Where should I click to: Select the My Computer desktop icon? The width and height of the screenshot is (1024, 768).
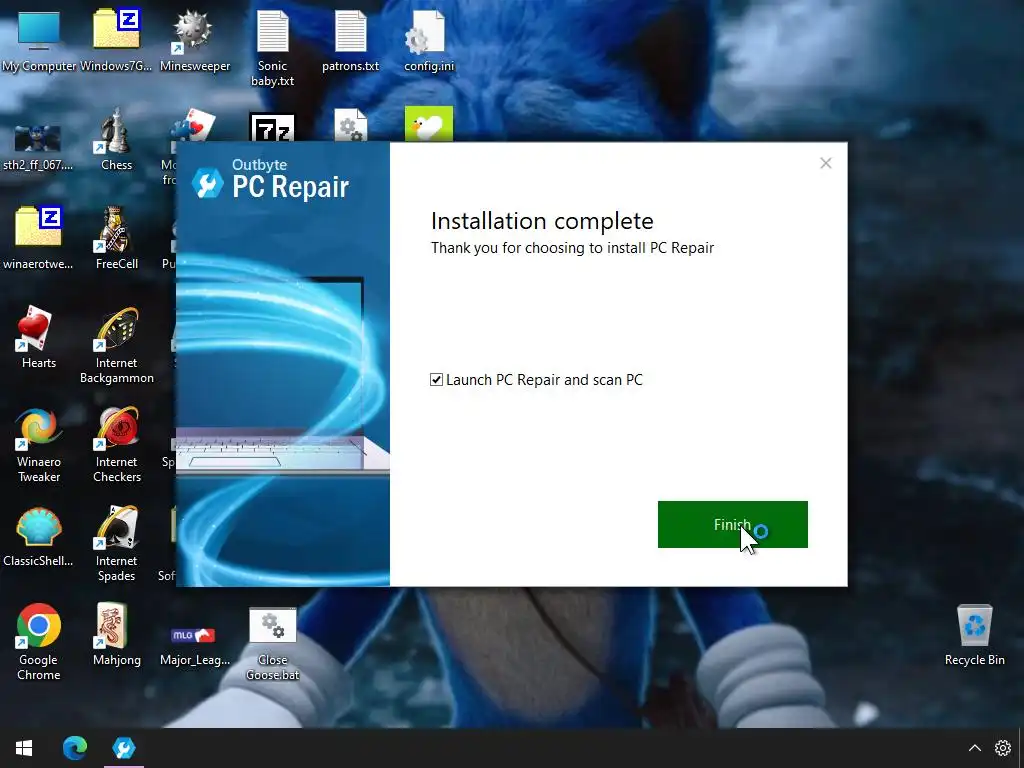39,40
